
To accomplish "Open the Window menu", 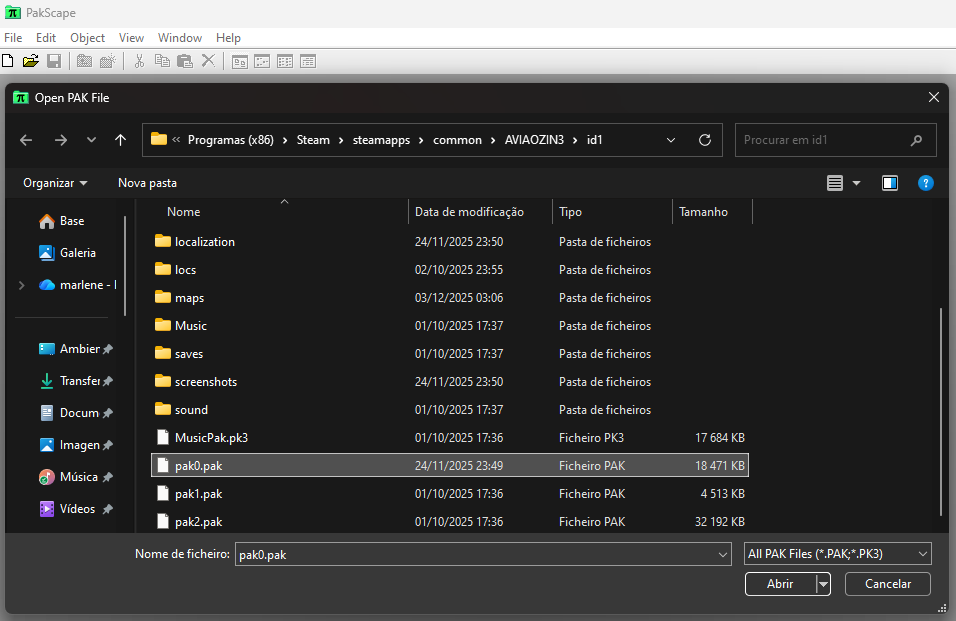I will click(179, 38).
